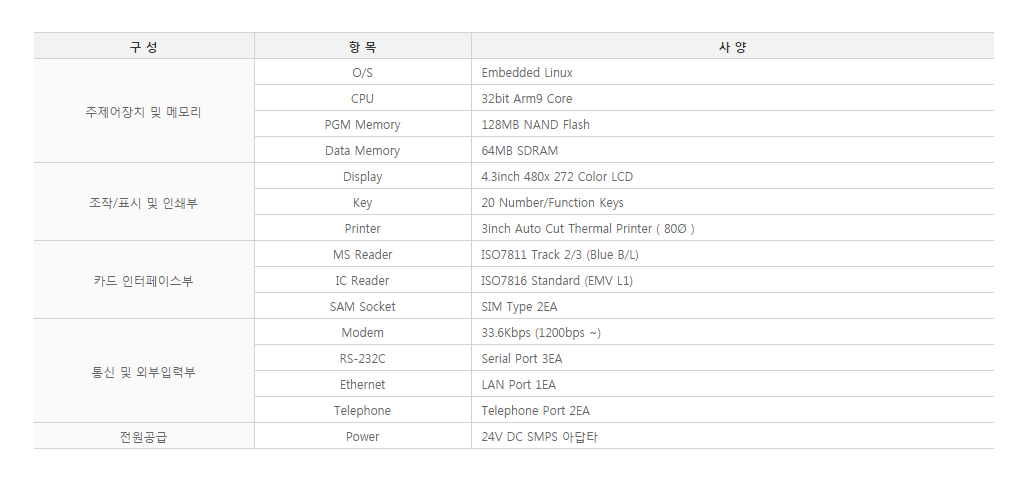Click the 항목 column header
Image resolution: width=1028 pixels, height=488 pixels.
[362, 47]
